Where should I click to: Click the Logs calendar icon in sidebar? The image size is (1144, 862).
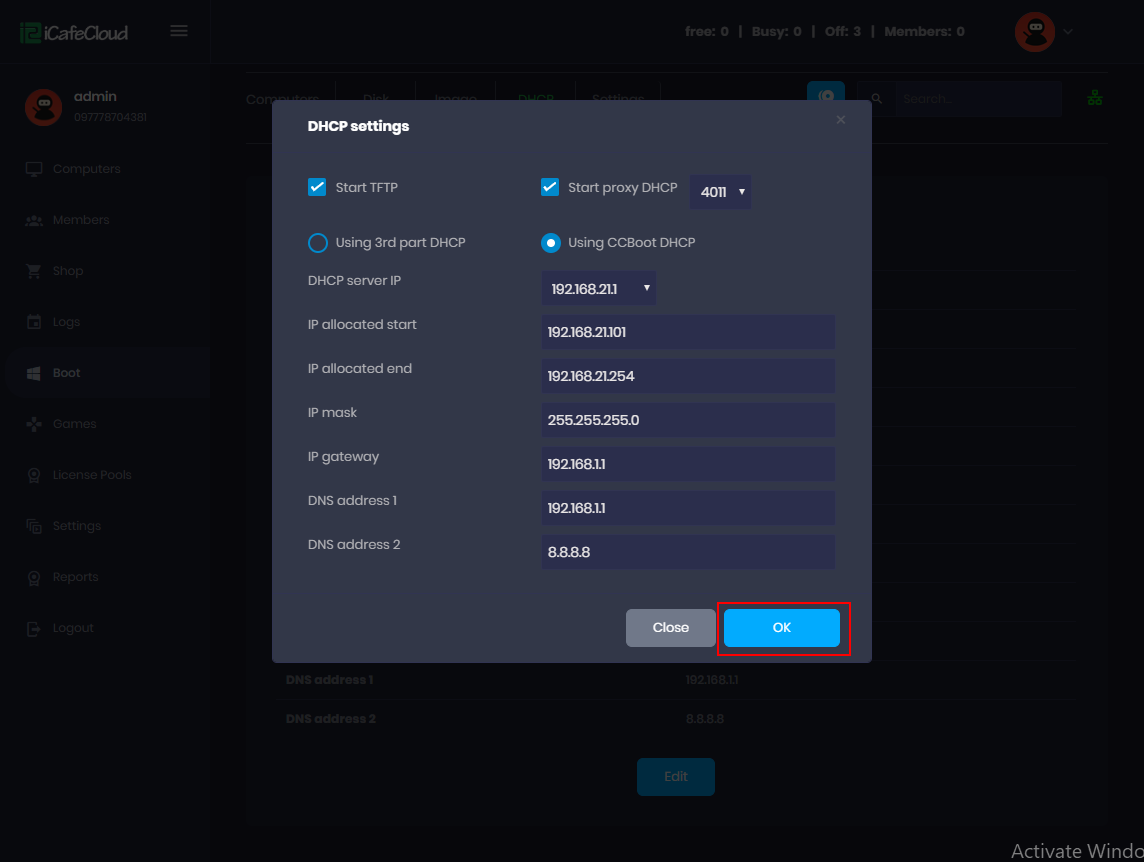click(x=34, y=322)
